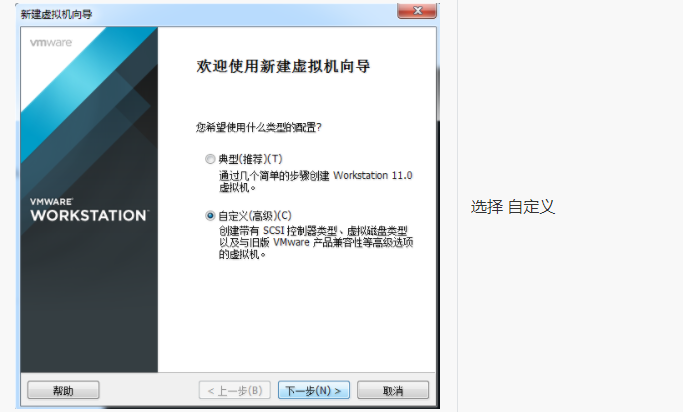Click the typical option's Workstation 11.0 description
683x412 pixels.
pos(315,181)
